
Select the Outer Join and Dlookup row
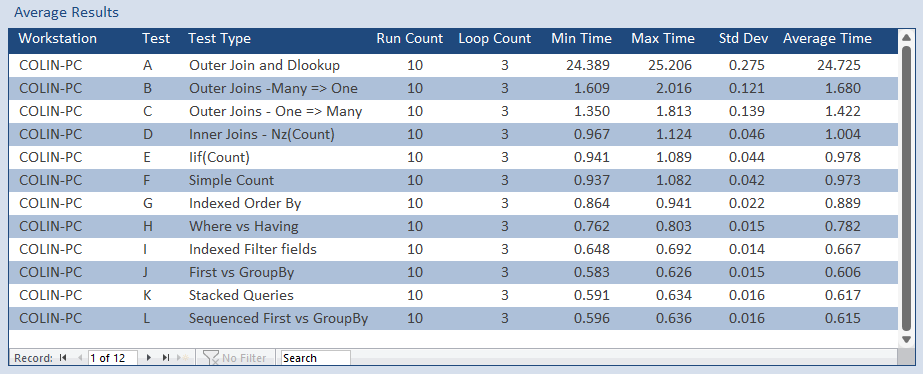point(453,65)
